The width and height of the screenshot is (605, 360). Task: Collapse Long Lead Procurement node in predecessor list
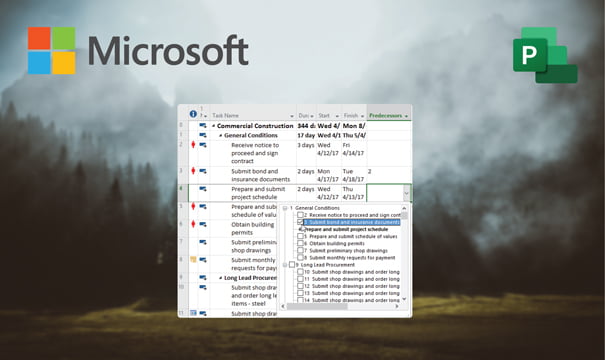(x=285, y=265)
